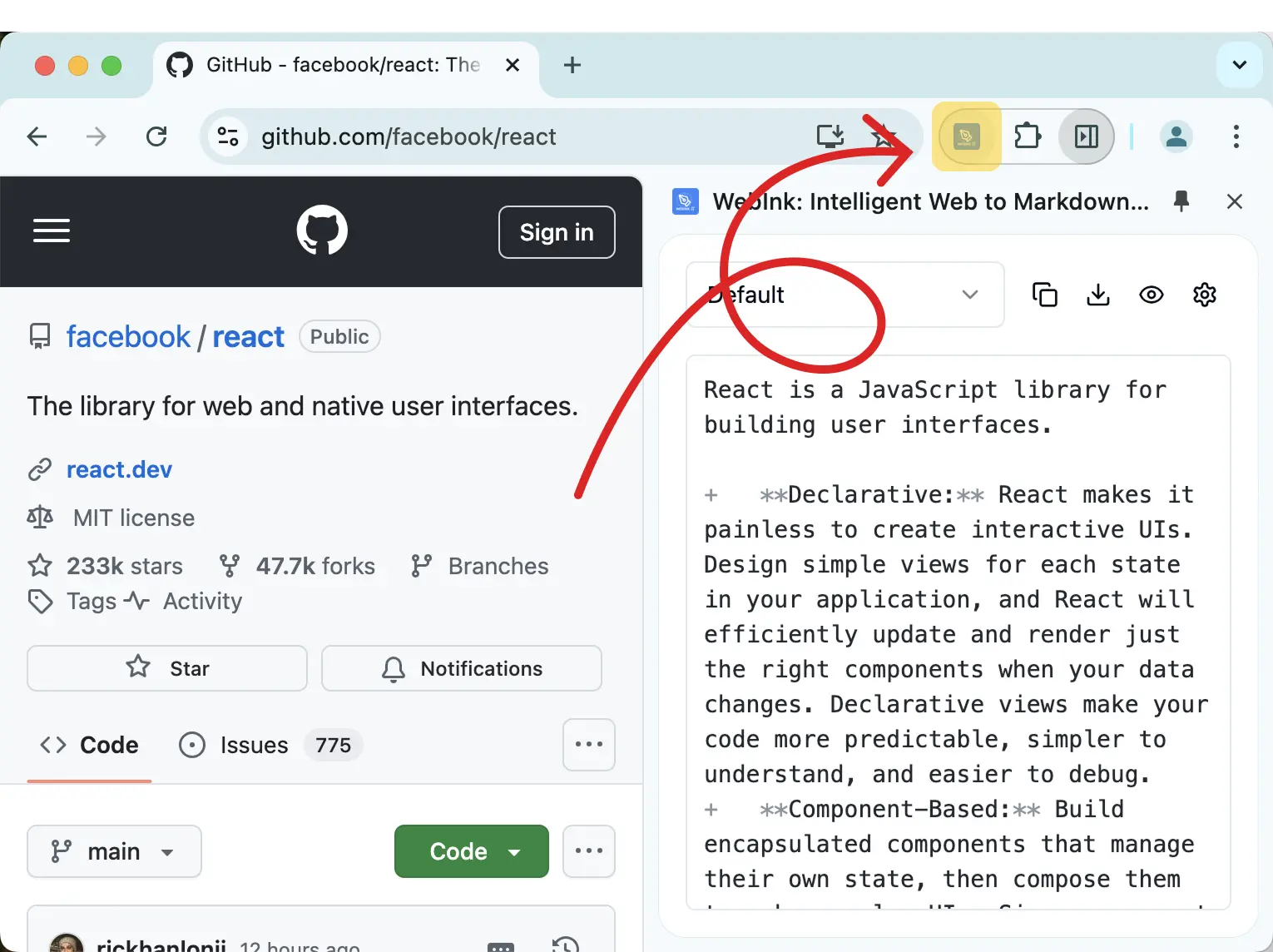Pin the WebInk side panel
The height and width of the screenshot is (952, 1273).
click(x=1181, y=201)
